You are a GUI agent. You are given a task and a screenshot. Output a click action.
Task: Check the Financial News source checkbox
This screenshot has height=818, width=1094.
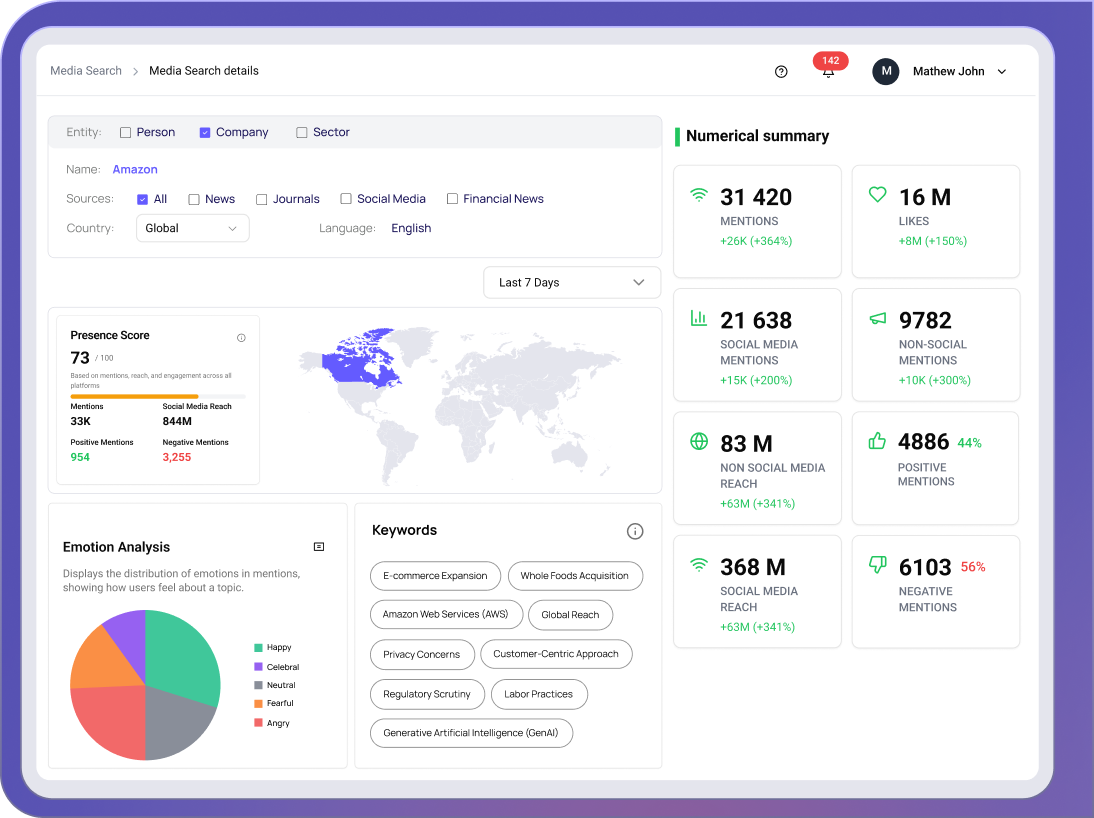click(452, 199)
